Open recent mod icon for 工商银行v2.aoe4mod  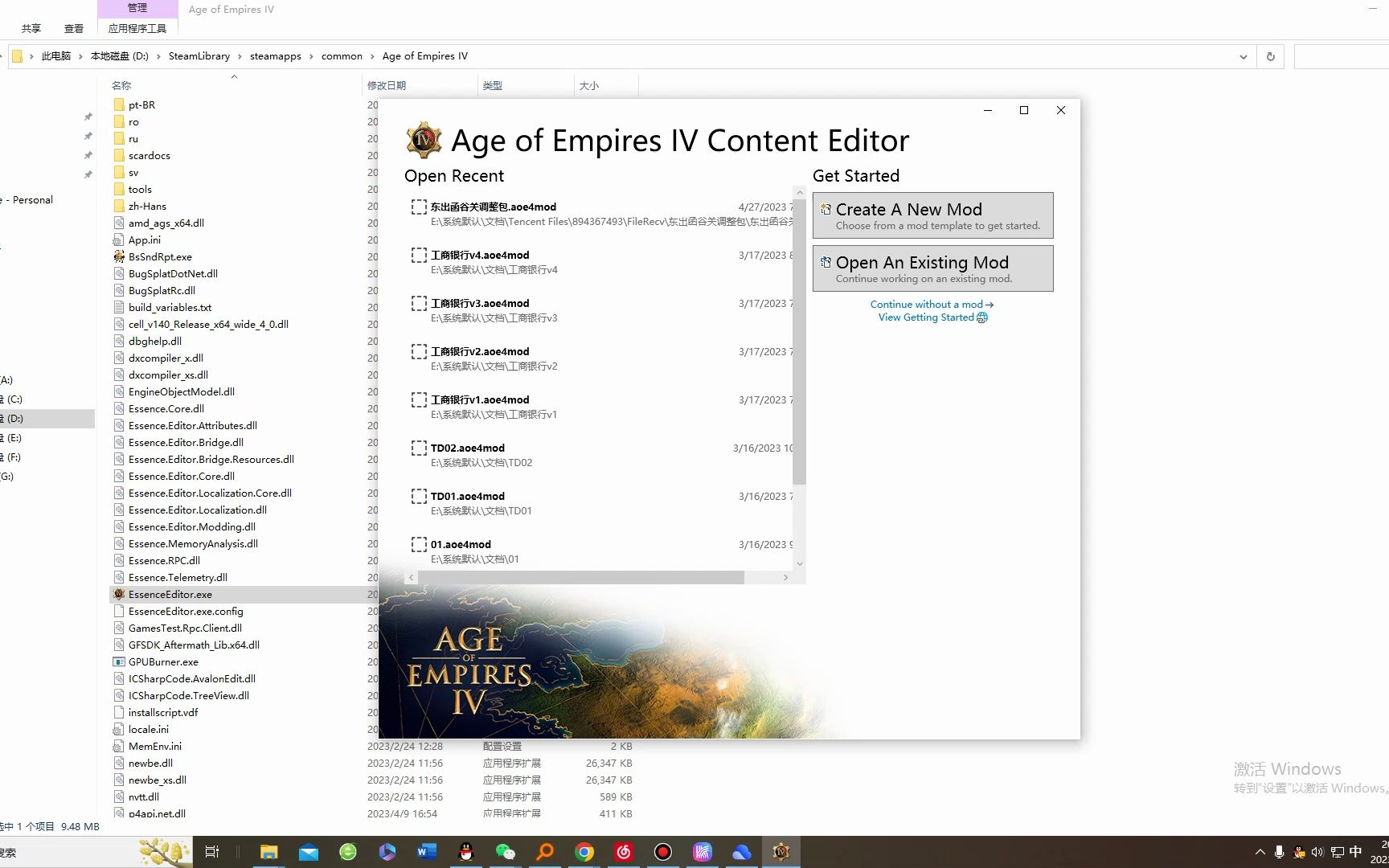pos(419,351)
